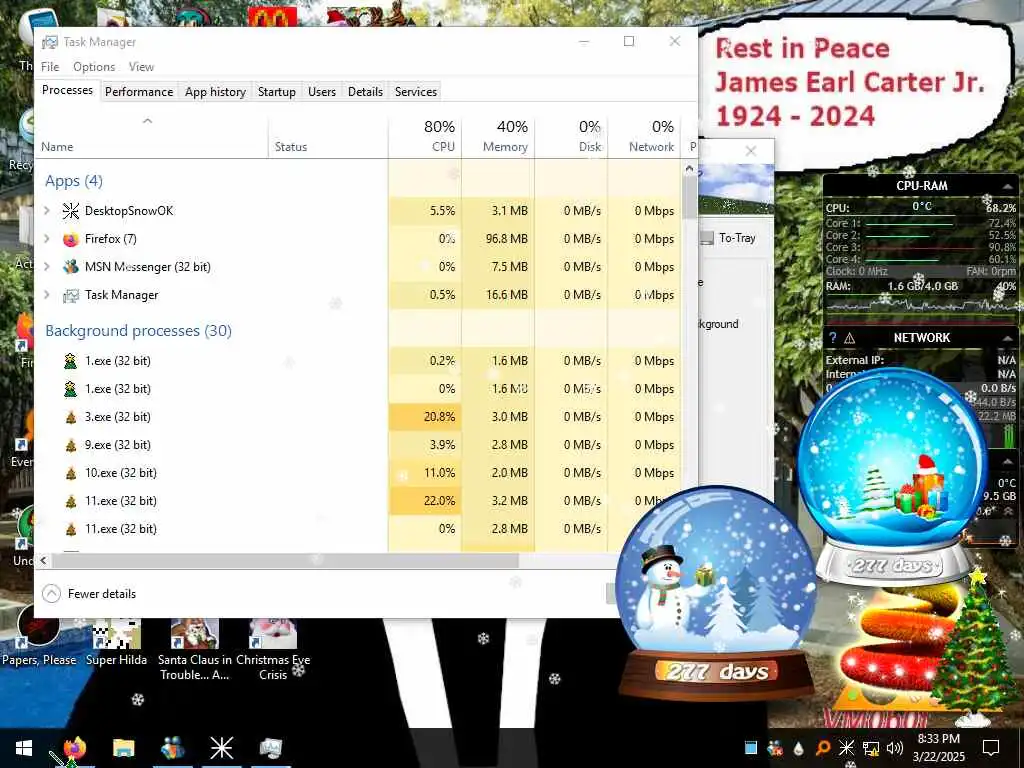Click the 10.exe process icon
This screenshot has height=768, width=1024.
pyautogui.click(x=71, y=473)
